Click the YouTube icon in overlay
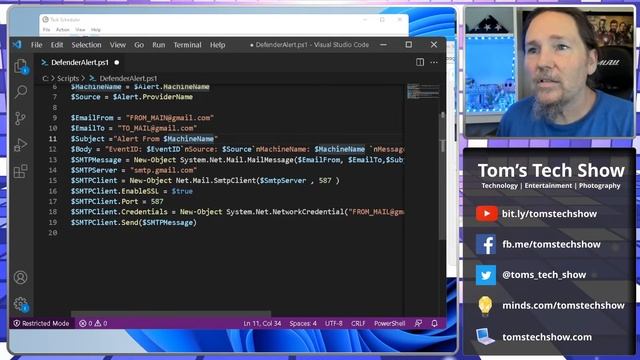 (x=486, y=213)
